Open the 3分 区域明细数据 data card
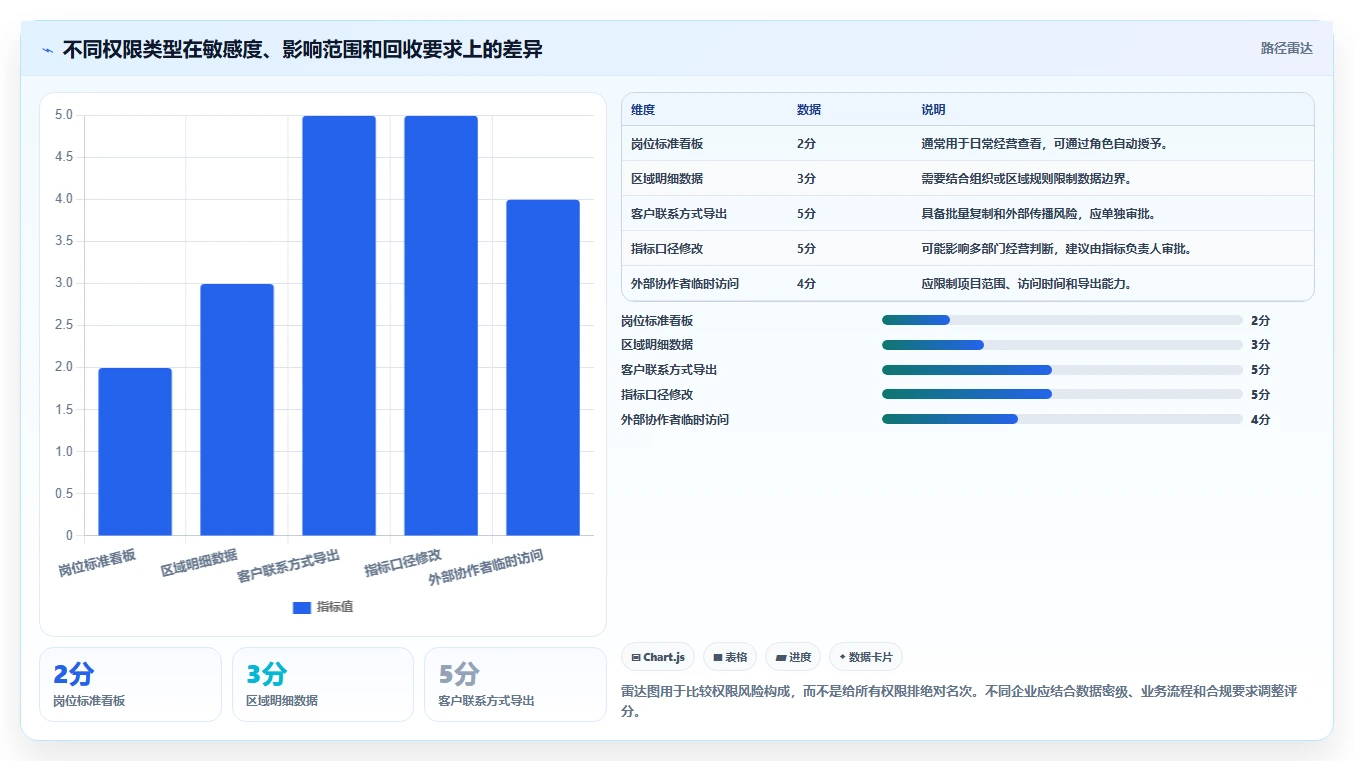This screenshot has width=1354, height=761. click(323, 684)
